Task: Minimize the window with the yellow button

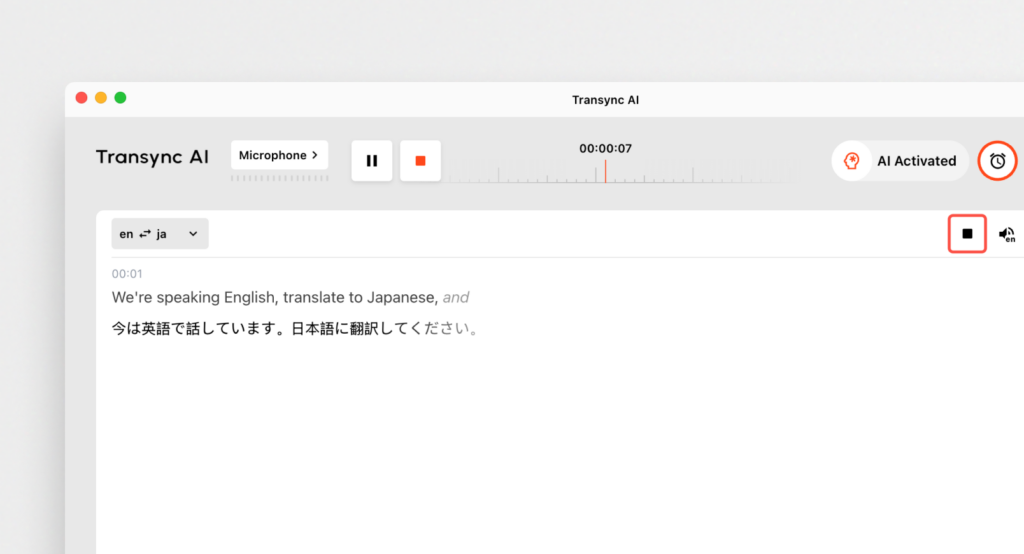Action: tap(101, 97)
